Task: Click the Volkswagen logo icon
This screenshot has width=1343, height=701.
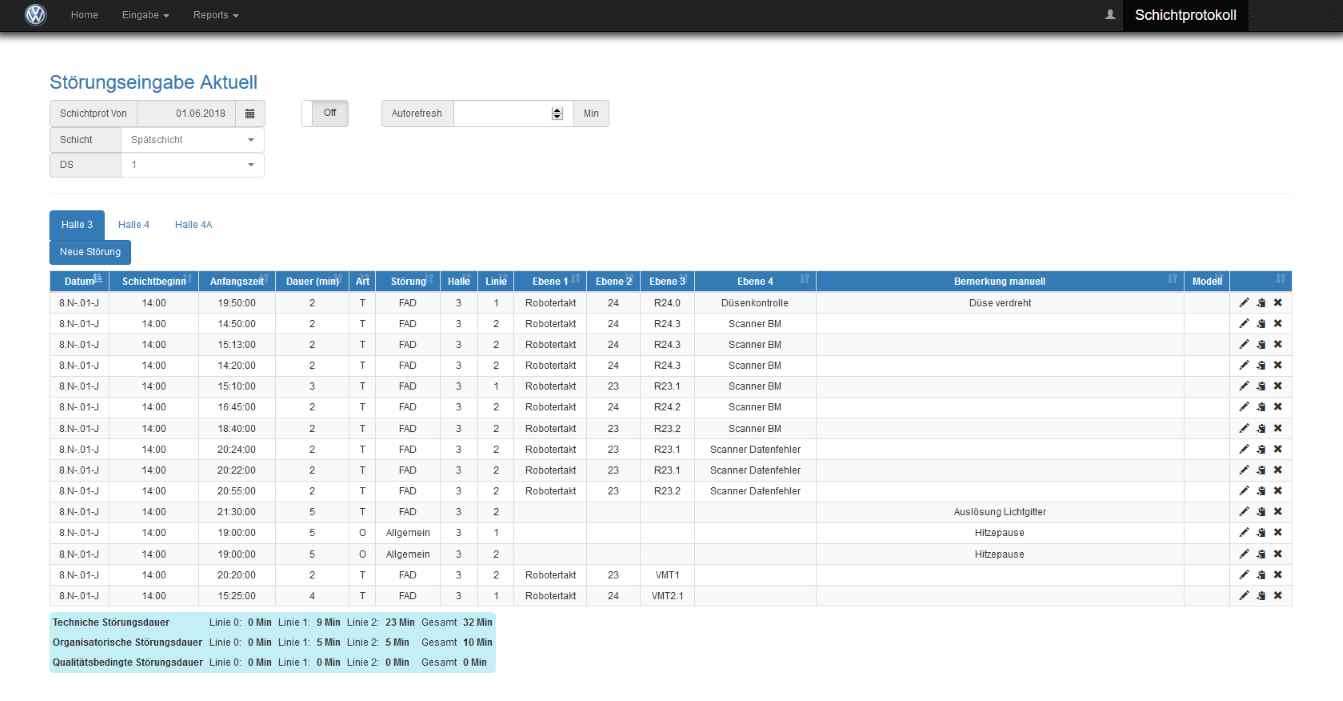Action: point(36,15)
